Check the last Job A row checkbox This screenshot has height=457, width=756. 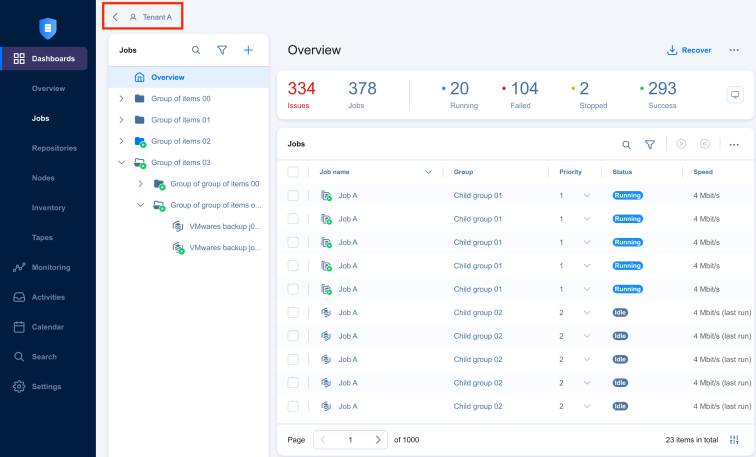click(293, 406)
